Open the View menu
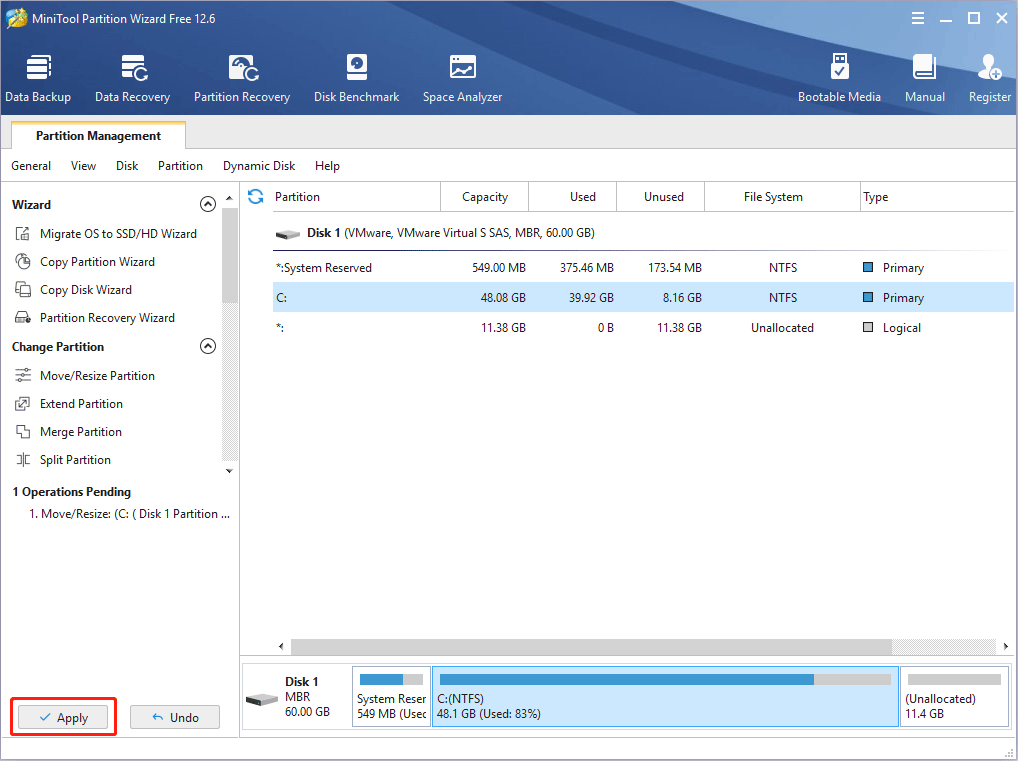The width and height of the screenshot is (1018, 761). pyautogui.click(x=83, y=166)
